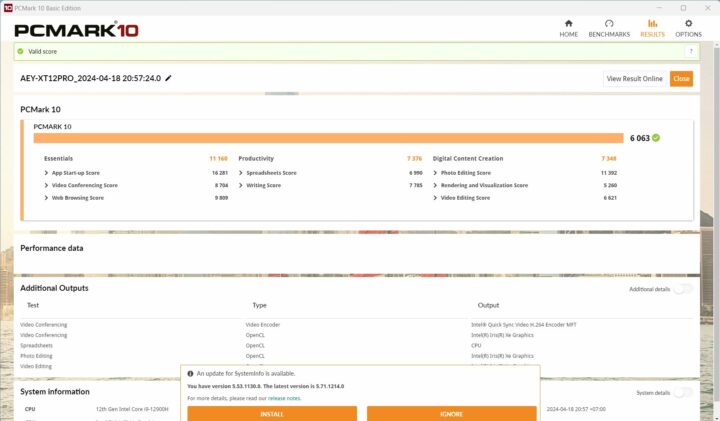This screenshot has width=720, height=421.
Task: Click the green valid score checkmark icon
Action: pyautogui.click(x=20, y=51)
